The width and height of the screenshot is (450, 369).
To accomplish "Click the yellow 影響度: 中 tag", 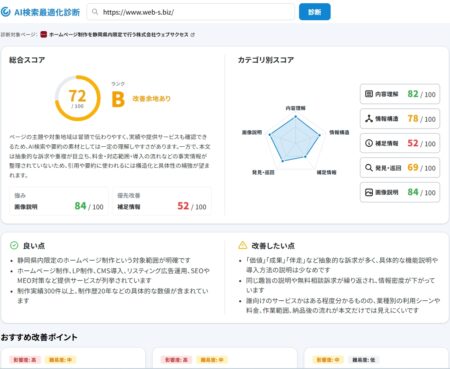I will (x=328, y=360).
